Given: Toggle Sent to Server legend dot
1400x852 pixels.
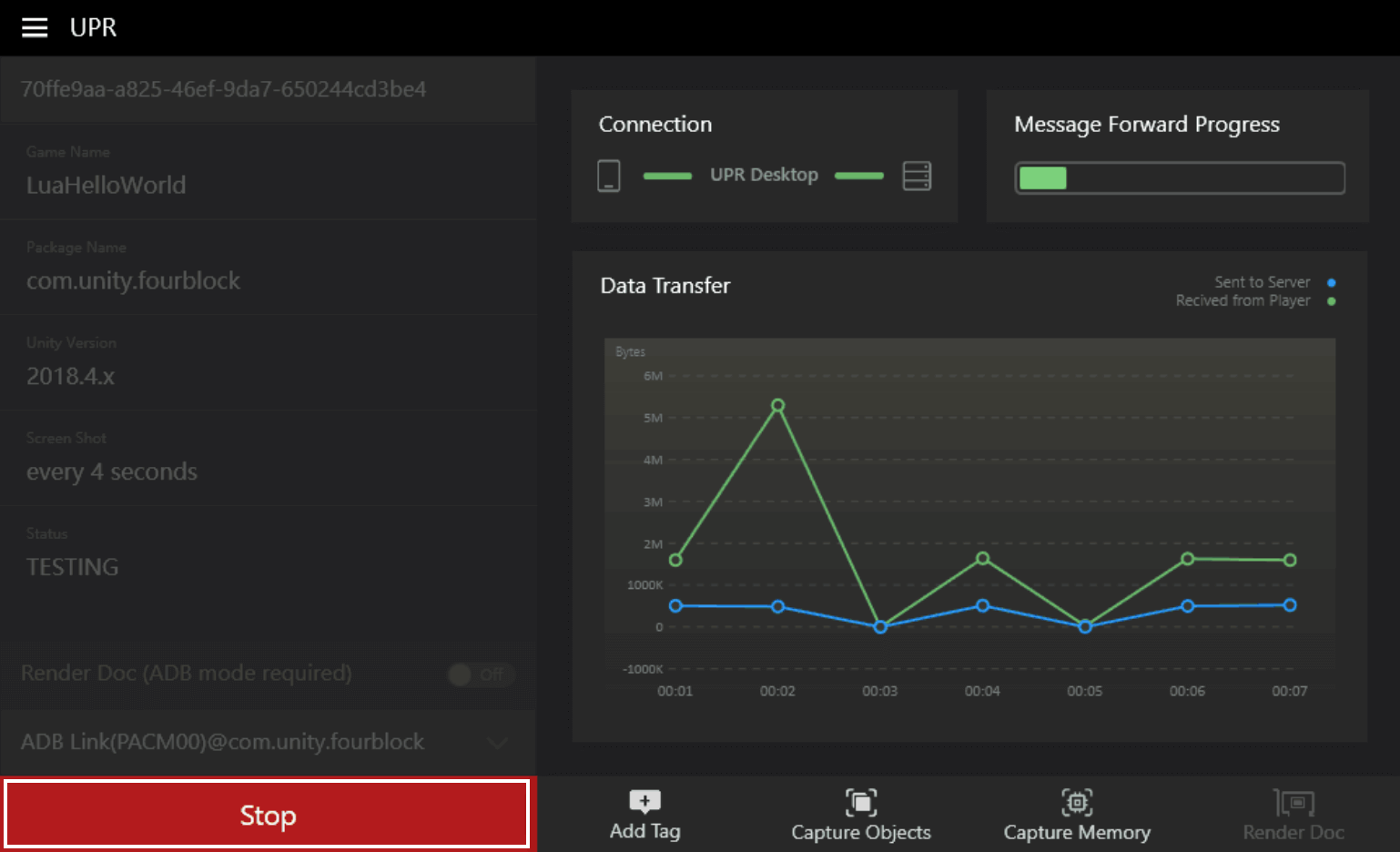Looking at the screenshot, I should click(1331, 282).
